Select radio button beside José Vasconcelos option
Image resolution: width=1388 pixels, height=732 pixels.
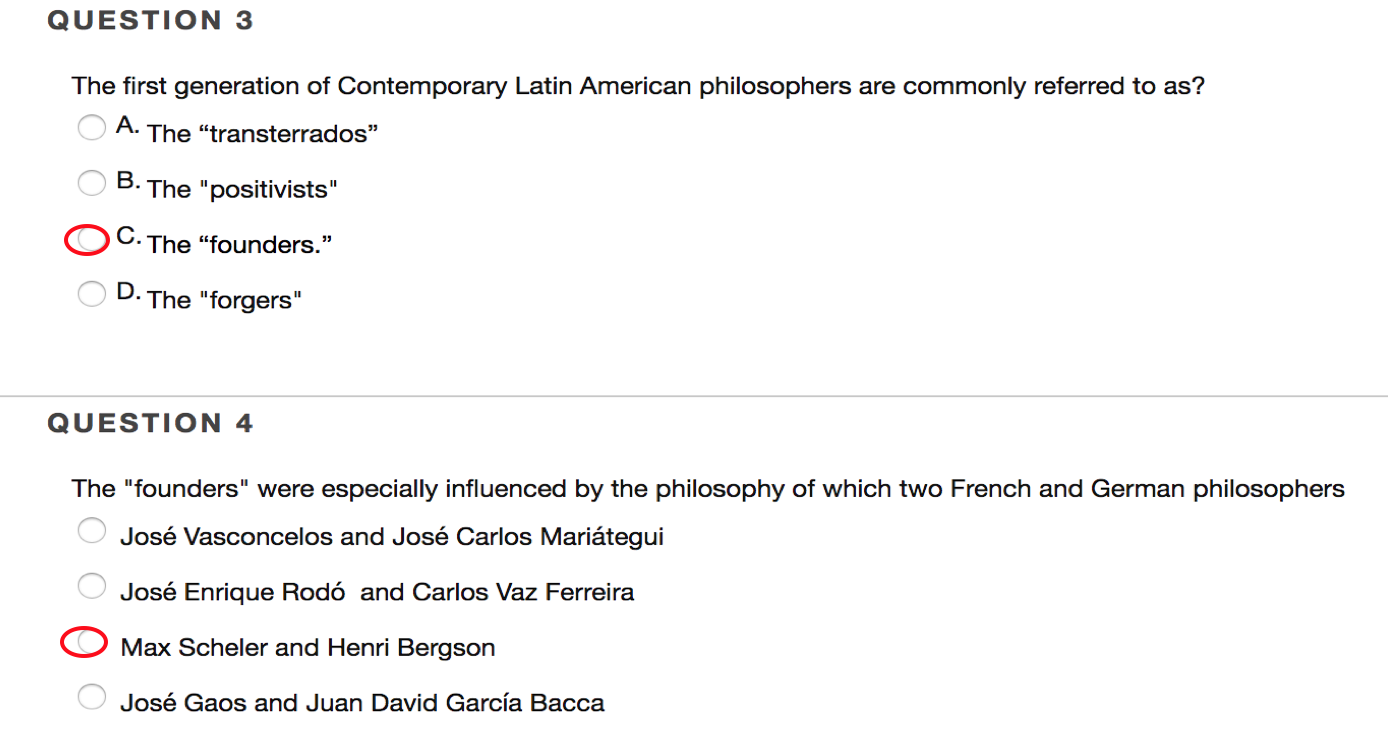[x=91, y=531]
